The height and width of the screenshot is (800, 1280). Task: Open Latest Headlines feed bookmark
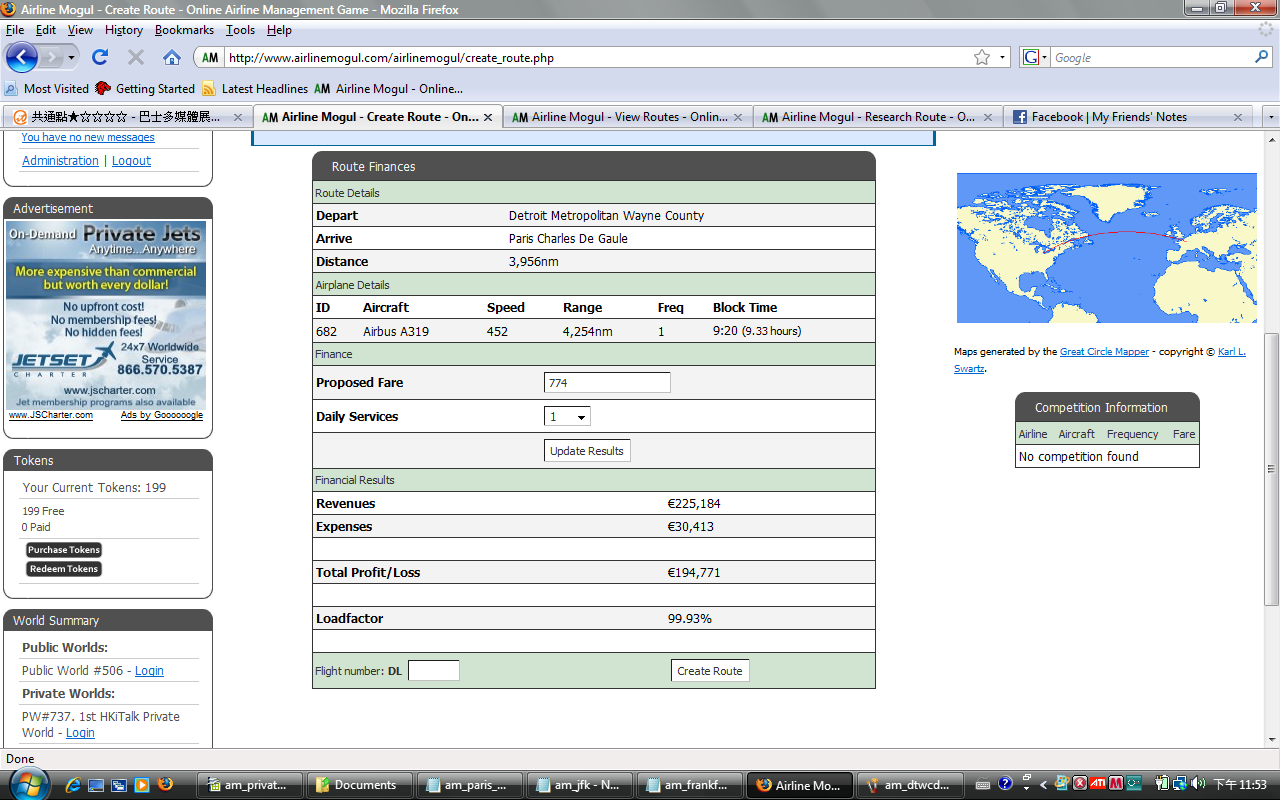255,88
